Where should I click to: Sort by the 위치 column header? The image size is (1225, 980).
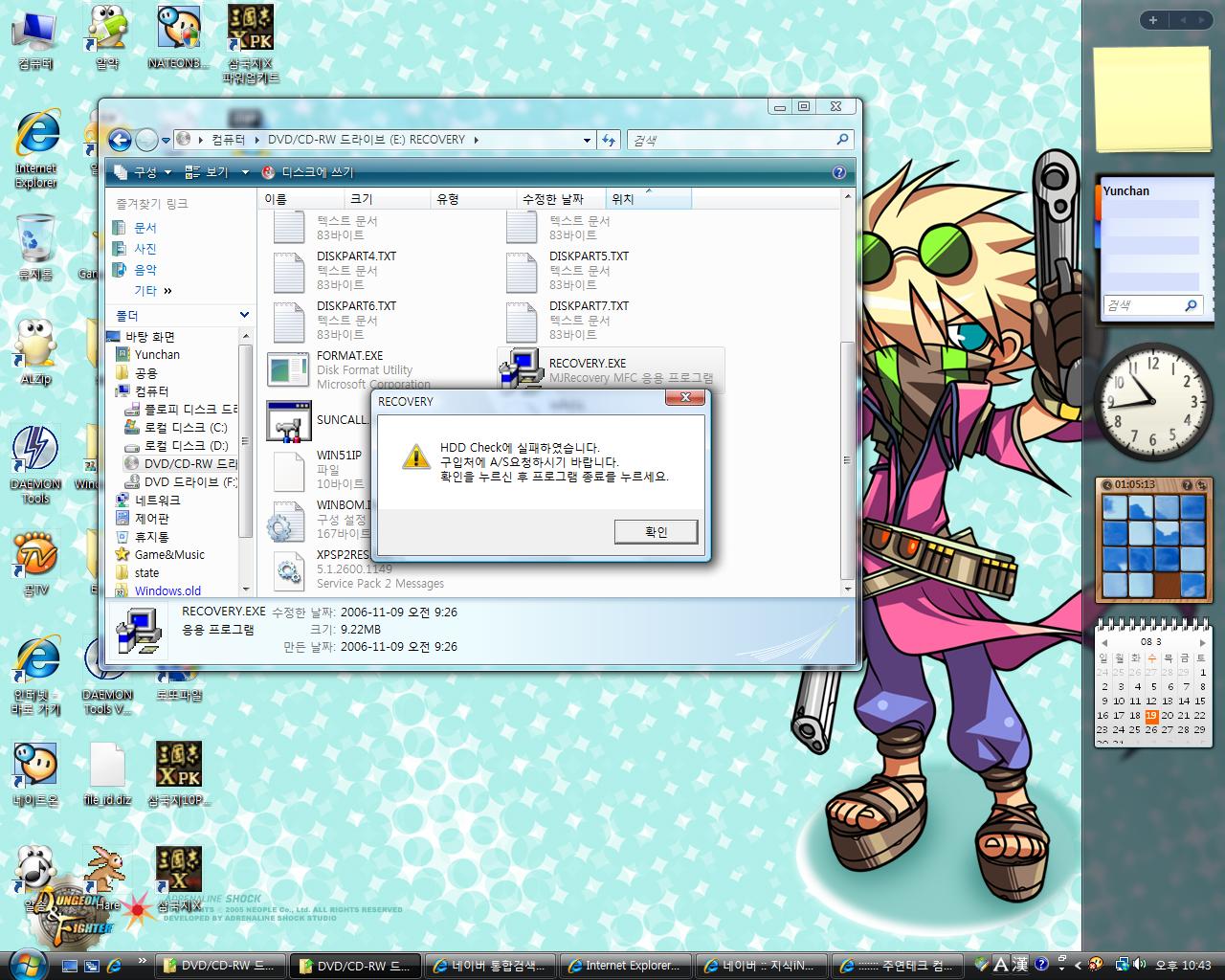click(648, 199)
